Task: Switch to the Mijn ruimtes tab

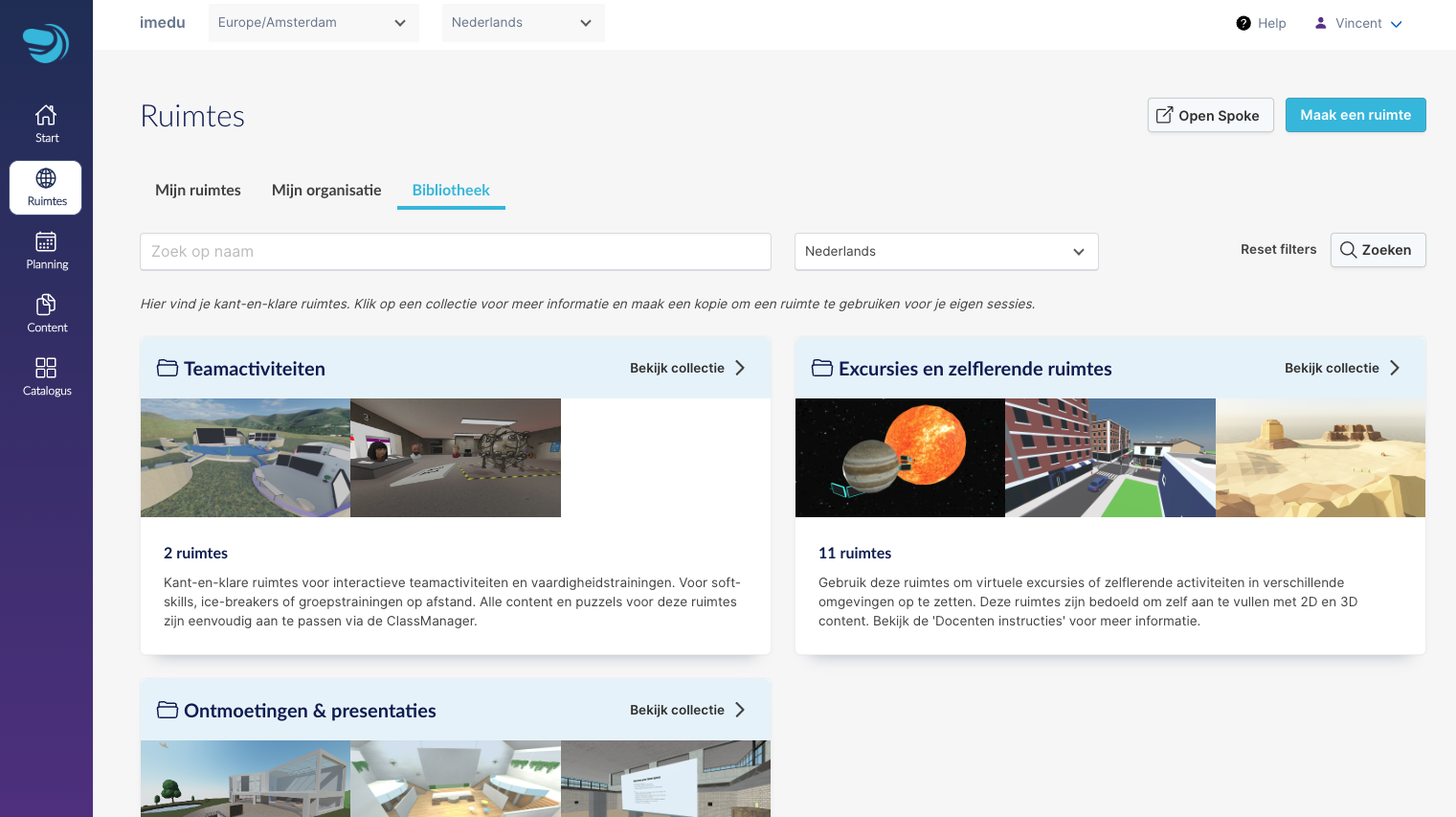Action: click(198, 190)
